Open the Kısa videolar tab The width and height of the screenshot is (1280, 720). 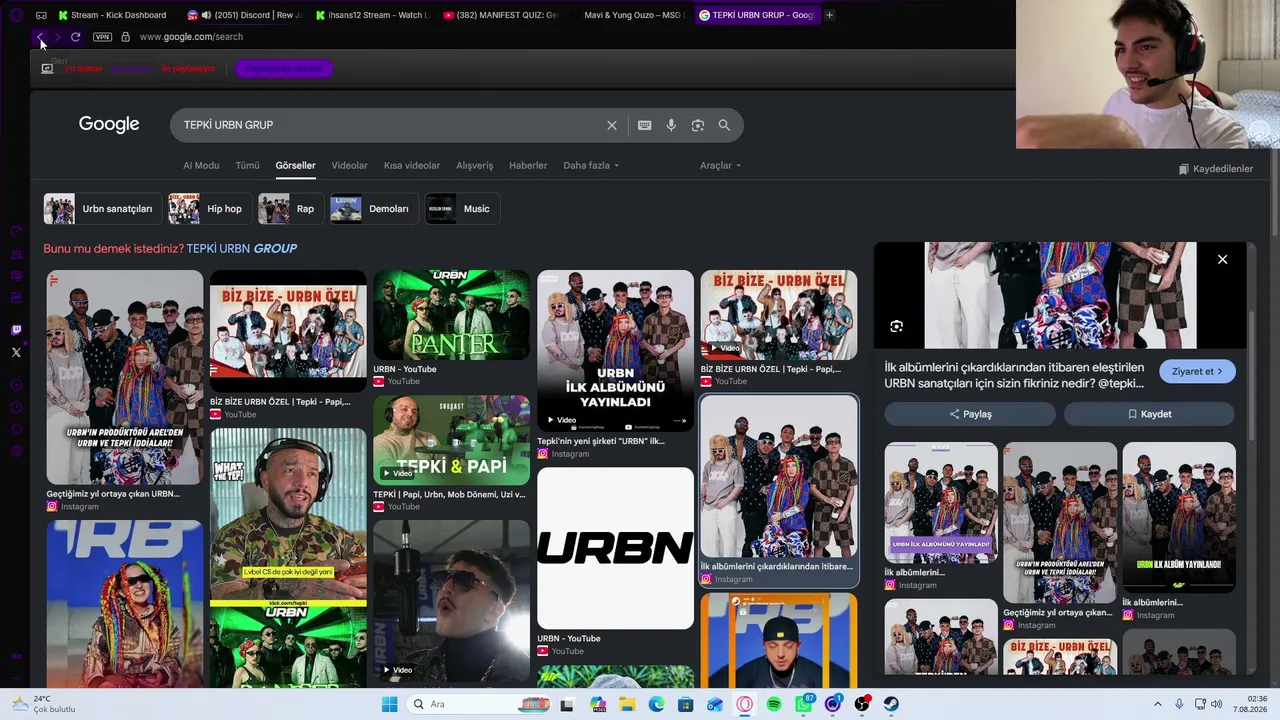coord(412,166)
